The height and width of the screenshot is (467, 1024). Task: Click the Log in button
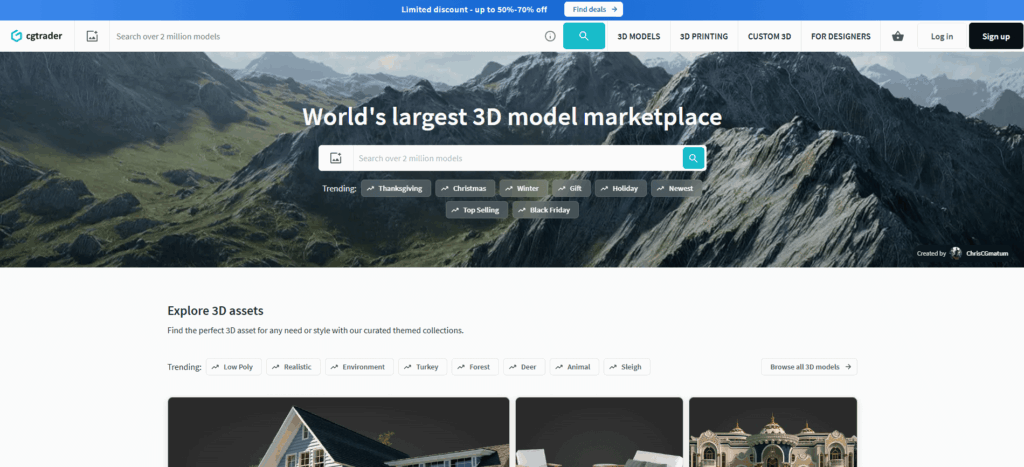point(941,37)
